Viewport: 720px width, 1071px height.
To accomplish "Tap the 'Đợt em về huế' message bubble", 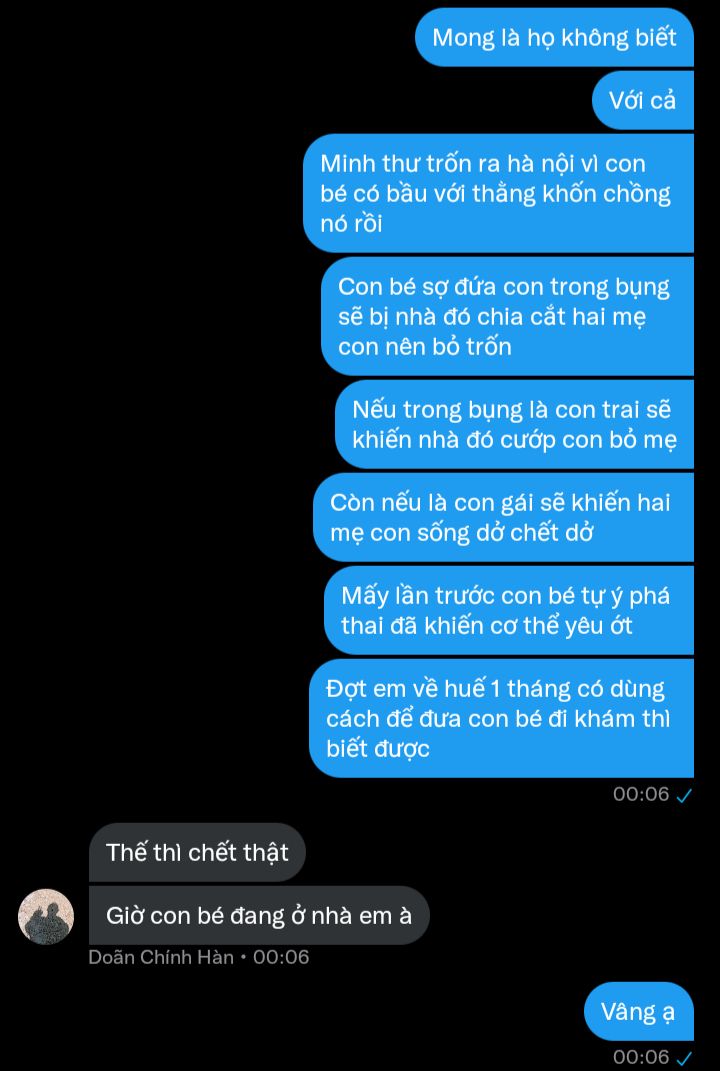I will (x=501, y=718).
